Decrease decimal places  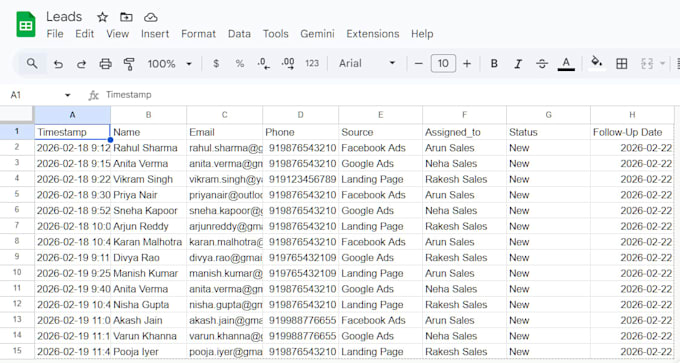[x=263, y=64]
